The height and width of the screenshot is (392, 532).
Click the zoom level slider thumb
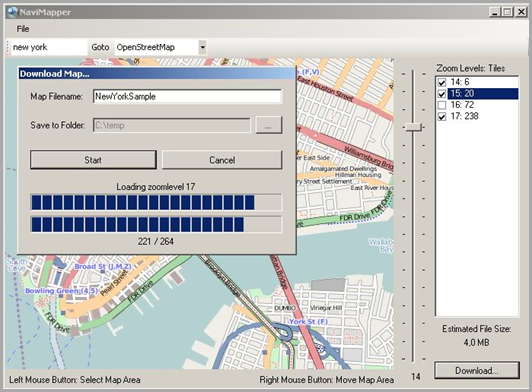(414, 127)
